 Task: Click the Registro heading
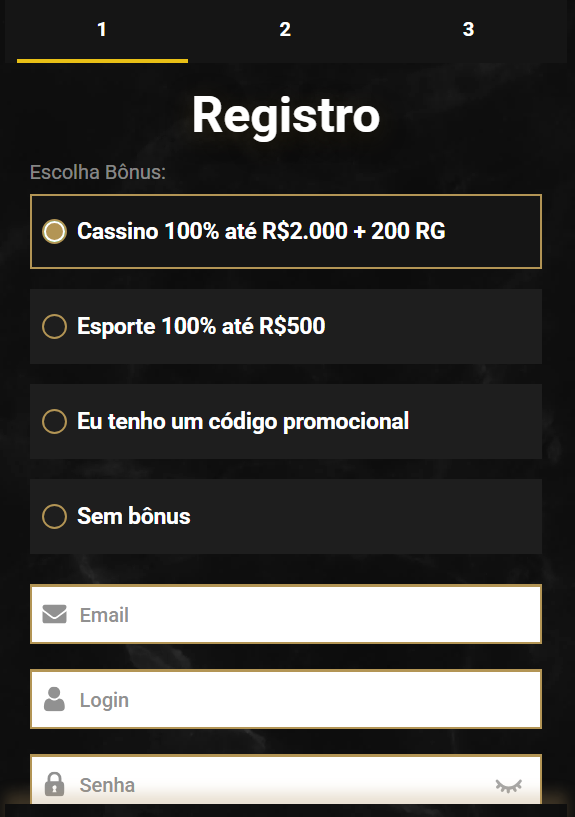tap(286, 116)
